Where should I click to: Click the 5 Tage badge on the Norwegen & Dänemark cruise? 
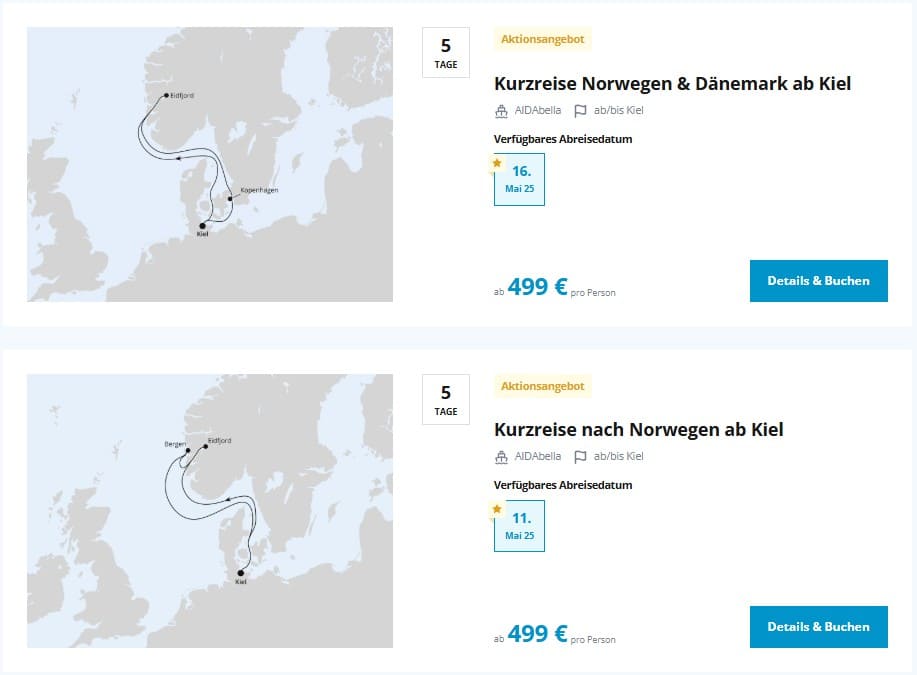point(446,53)
